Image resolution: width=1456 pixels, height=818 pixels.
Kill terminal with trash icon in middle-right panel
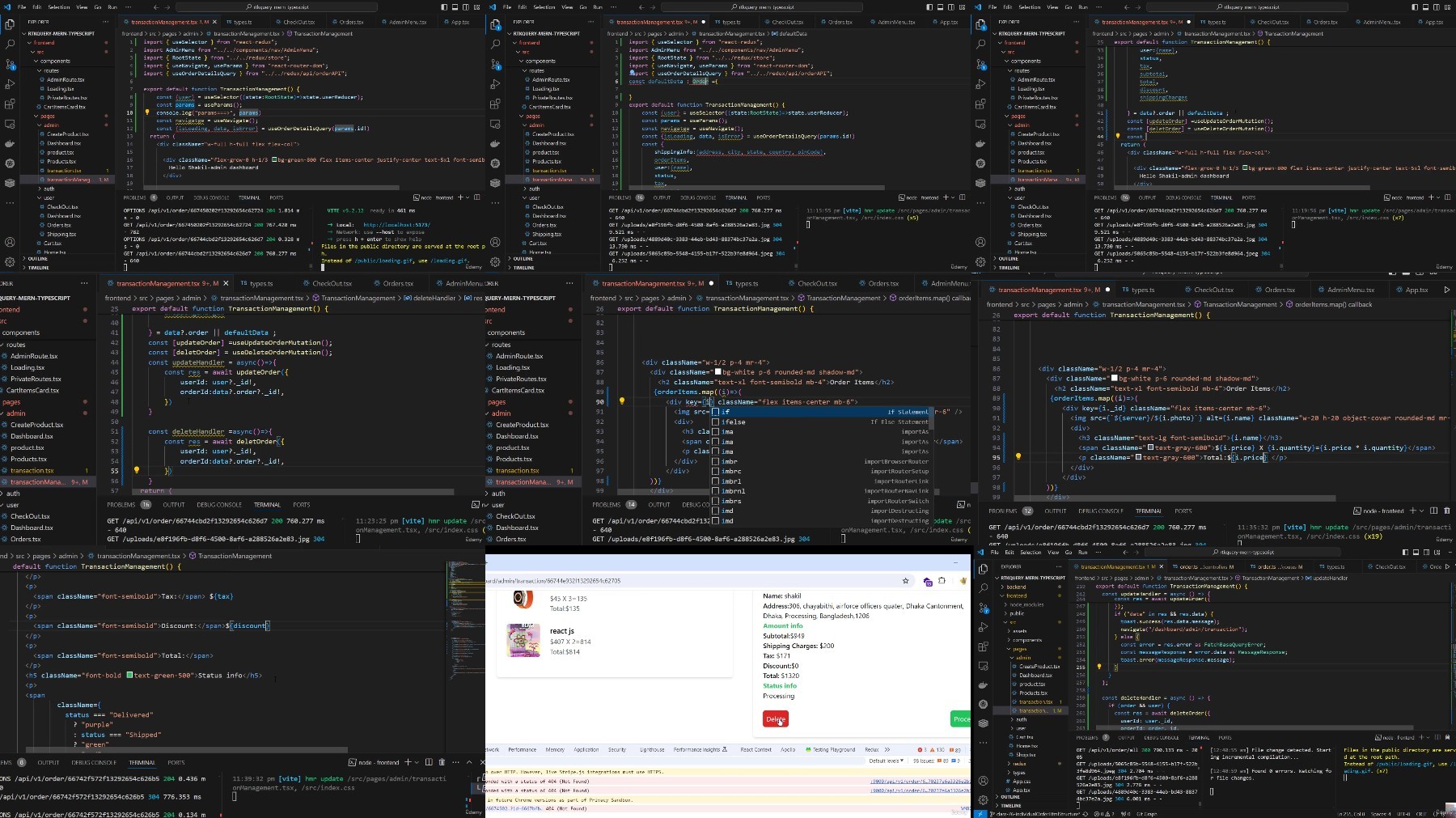[1446, 511]
